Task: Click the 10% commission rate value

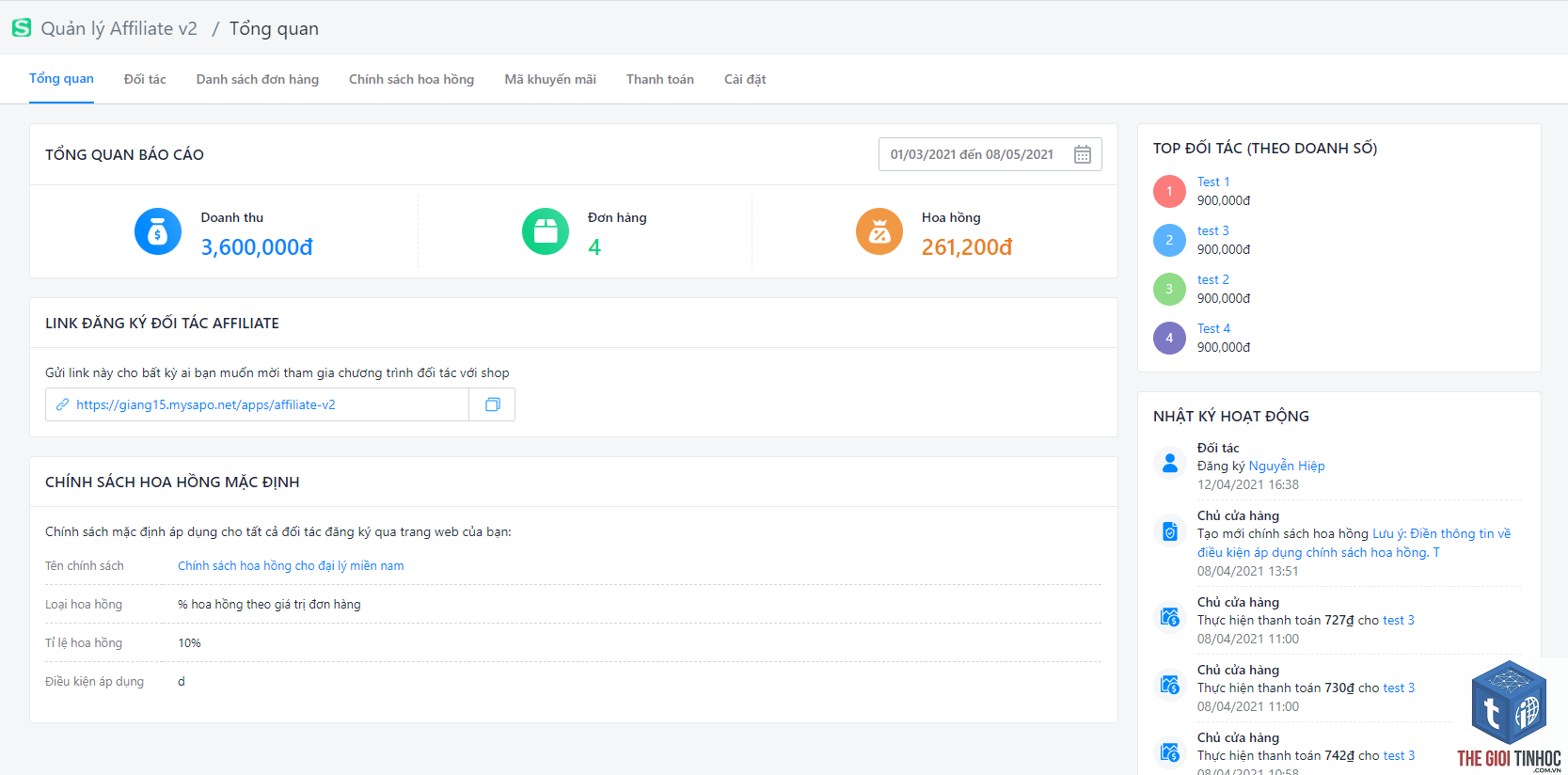Action: (x=189, y=643)
